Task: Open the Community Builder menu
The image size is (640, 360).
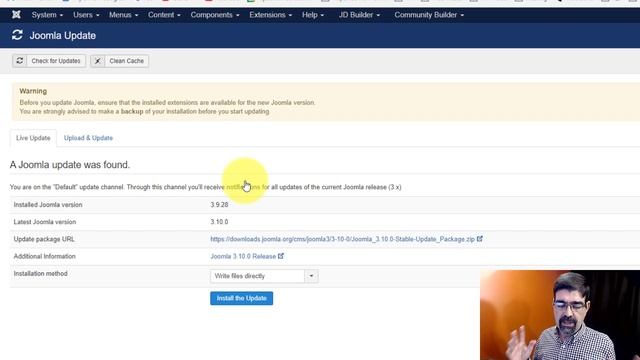Action: 429,15
